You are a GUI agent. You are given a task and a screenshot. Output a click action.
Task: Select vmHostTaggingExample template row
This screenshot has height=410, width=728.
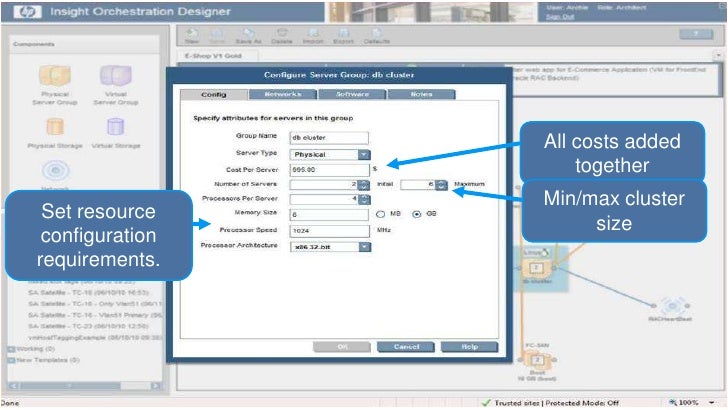tap(95, 337)
